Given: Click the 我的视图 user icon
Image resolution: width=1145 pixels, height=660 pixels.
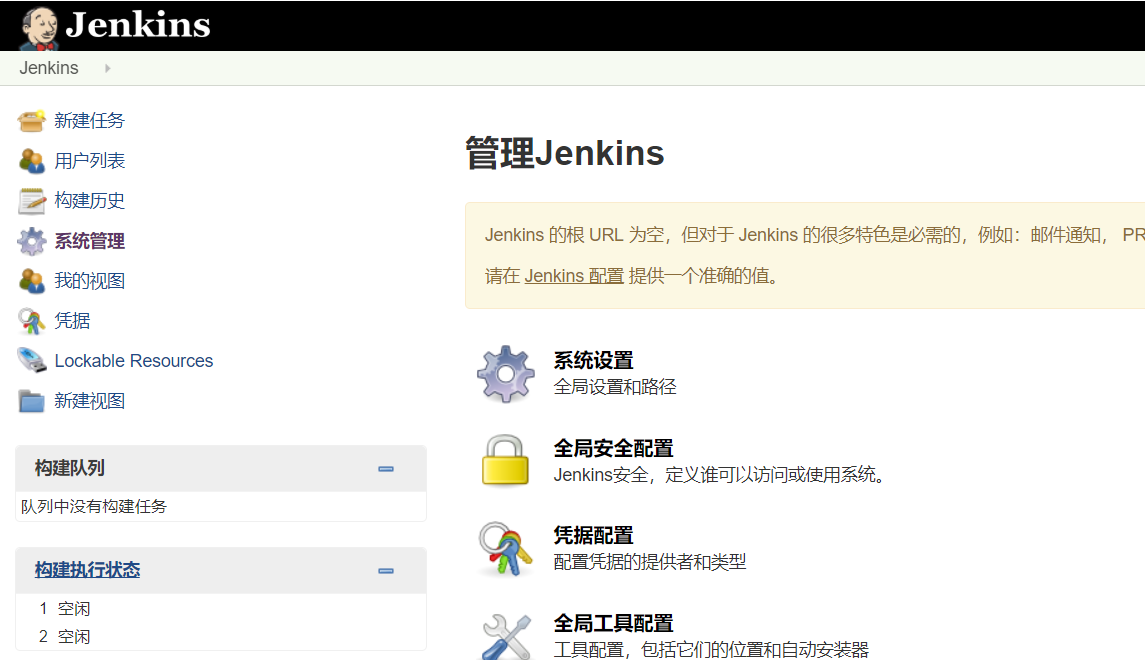Looking at the screenshot, I should (31, 281).
